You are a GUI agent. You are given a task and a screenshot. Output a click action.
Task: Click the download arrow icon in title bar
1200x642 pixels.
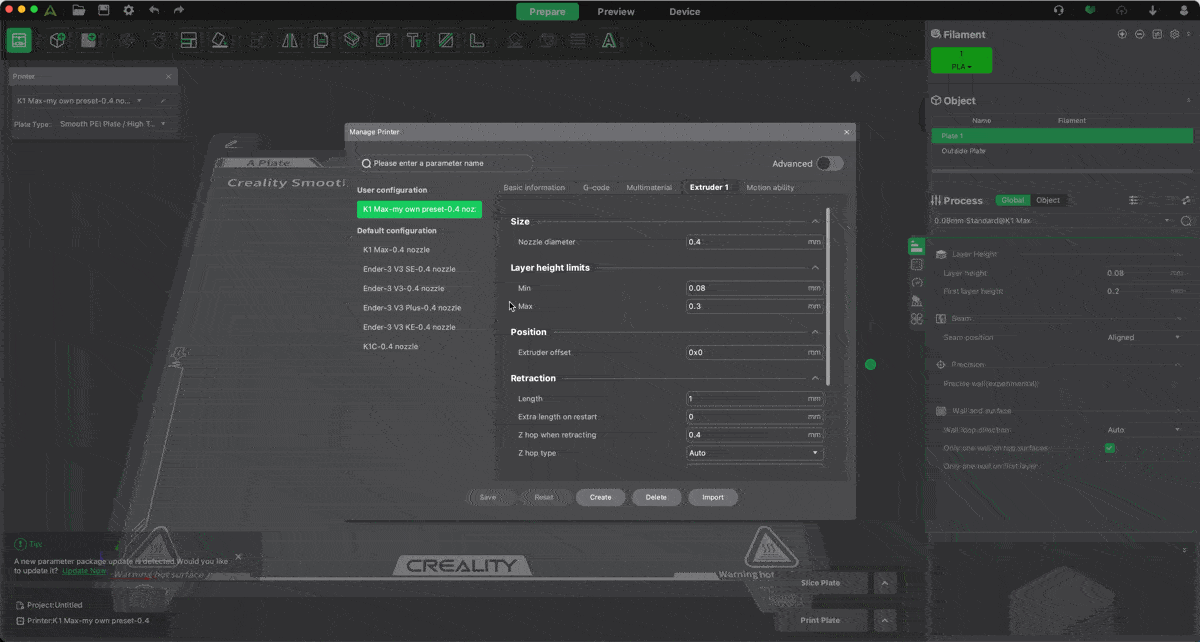click(1153, 10)
